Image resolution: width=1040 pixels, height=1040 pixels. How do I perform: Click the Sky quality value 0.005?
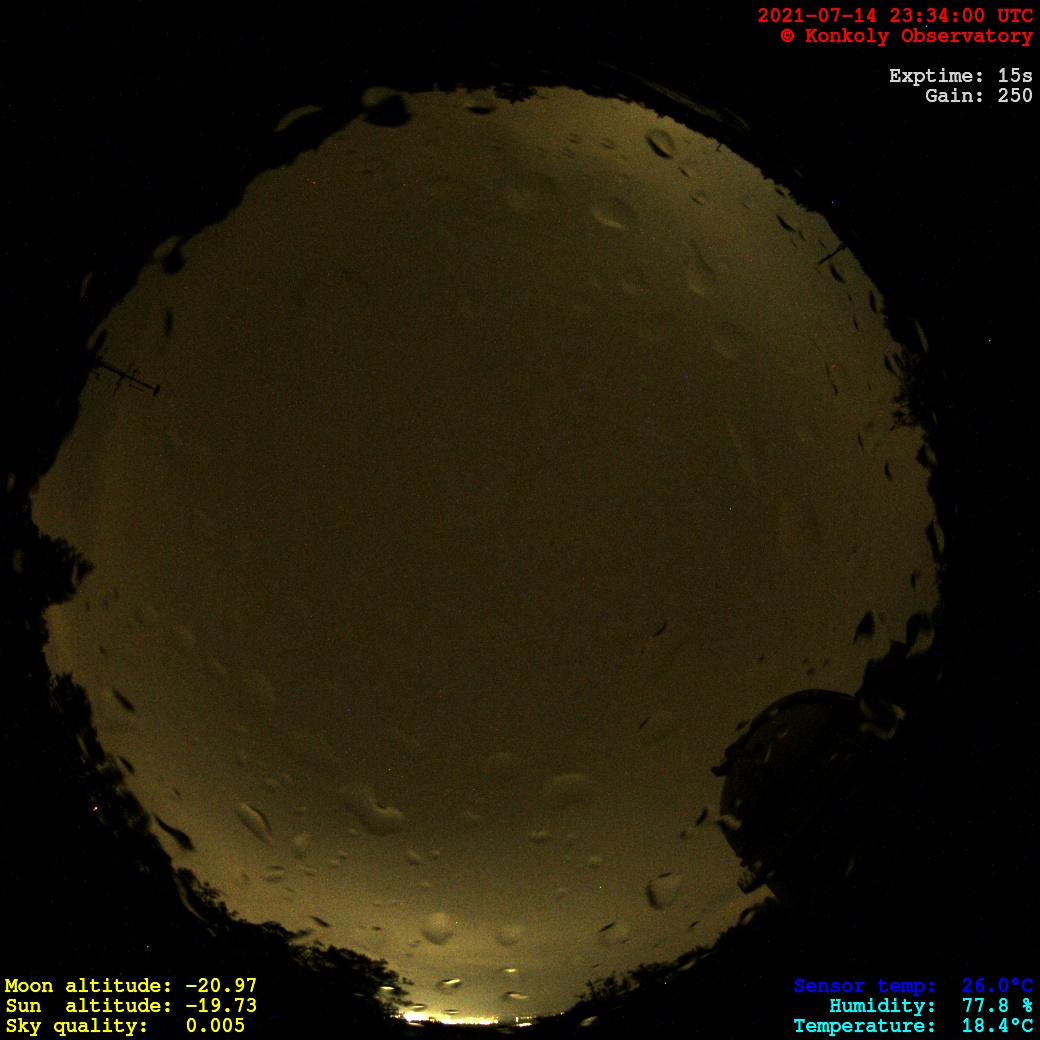click(x=215, y=1026)
